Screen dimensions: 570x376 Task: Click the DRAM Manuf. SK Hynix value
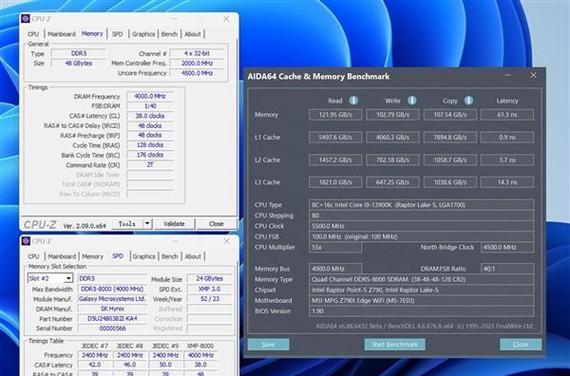112,309
